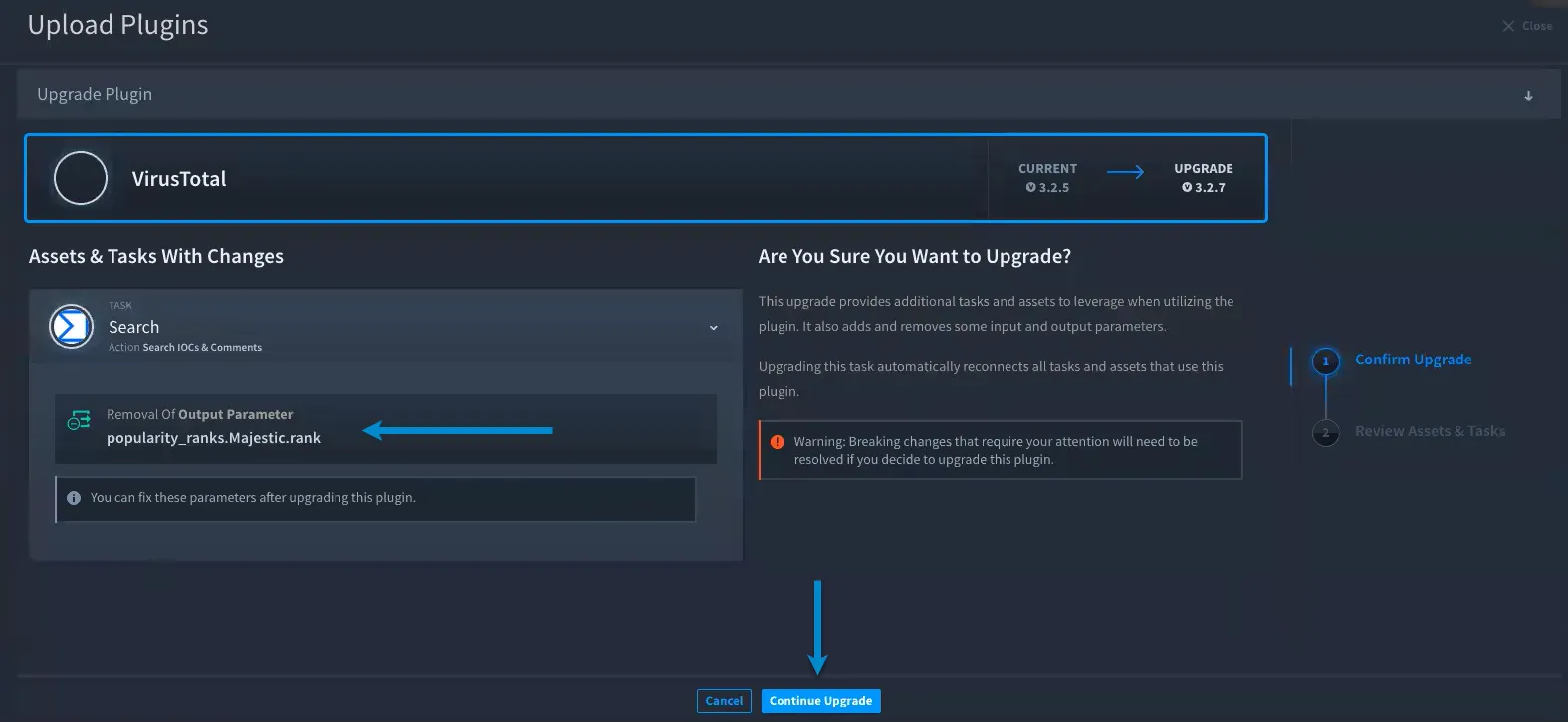Click the Upgrade Plugin header text
This screenshot has width=1568, height=722.
click(x=95, y=94)
